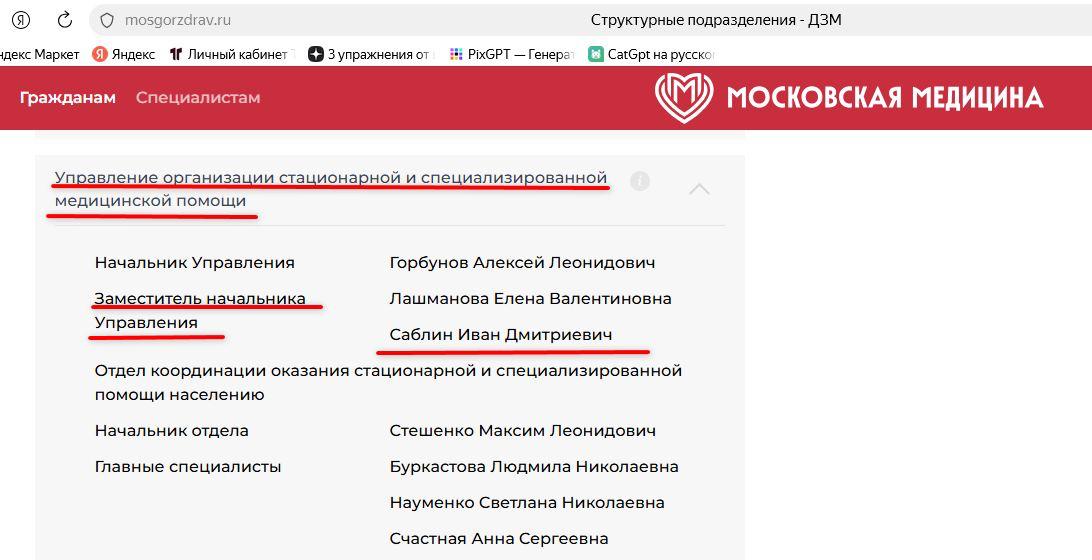1092x560 pixels.
Task: Collapse the Управление section with chevron
Action: point(699,189)
